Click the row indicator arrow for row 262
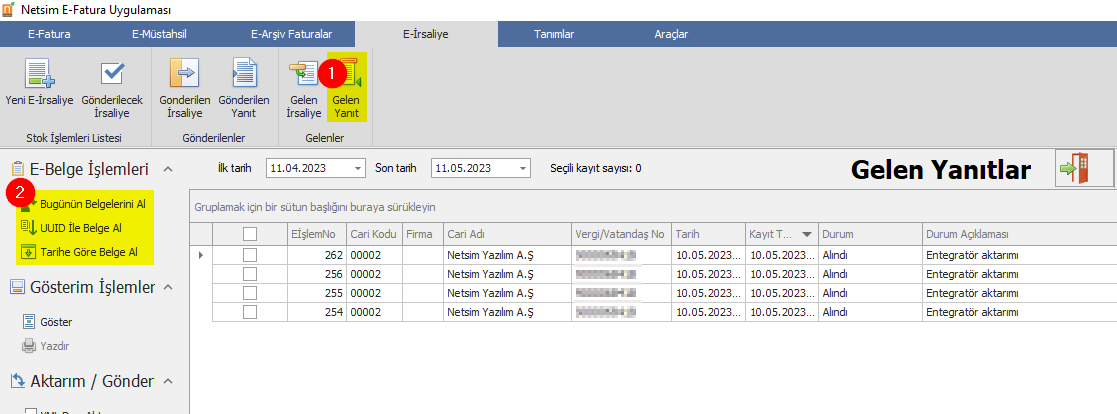Viewport: 1117px width, 414px height. pyautogui.click(x=200, y=255)
